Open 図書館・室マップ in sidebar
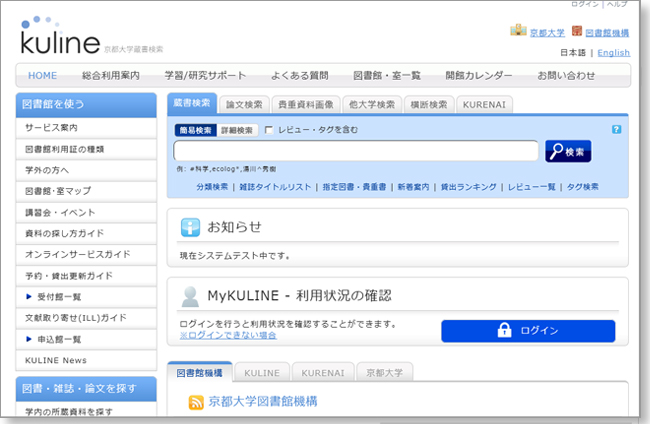 [x=86, y=191]
